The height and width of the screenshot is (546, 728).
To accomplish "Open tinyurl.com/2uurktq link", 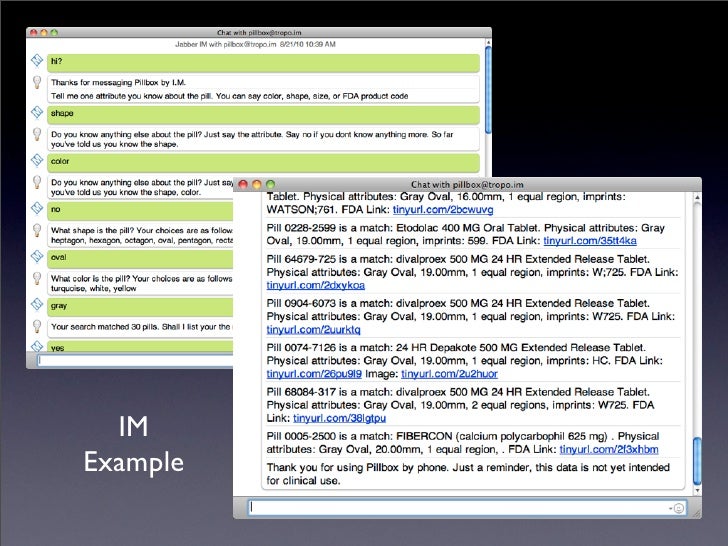I will tap(313, 330).
